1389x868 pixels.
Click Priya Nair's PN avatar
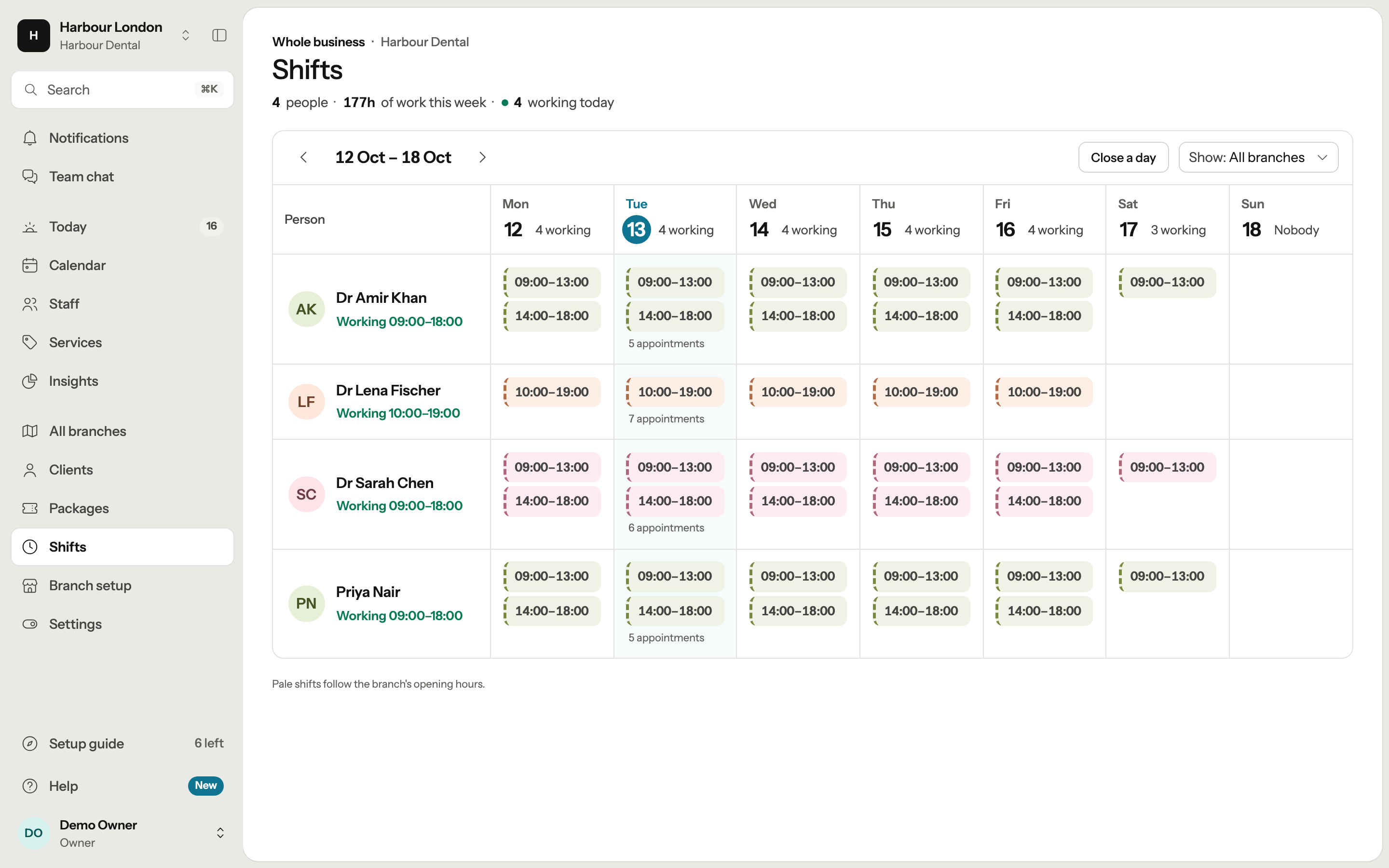(x=307, y=603)
